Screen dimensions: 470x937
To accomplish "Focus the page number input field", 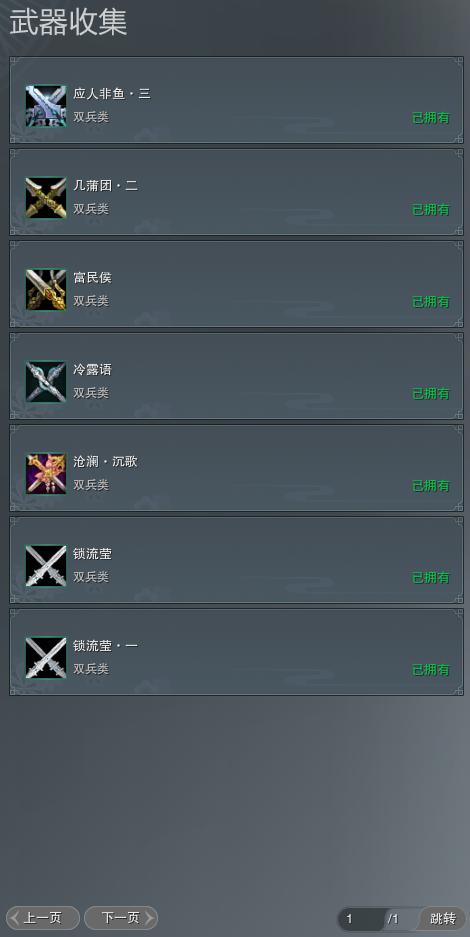I will [361, 918].
